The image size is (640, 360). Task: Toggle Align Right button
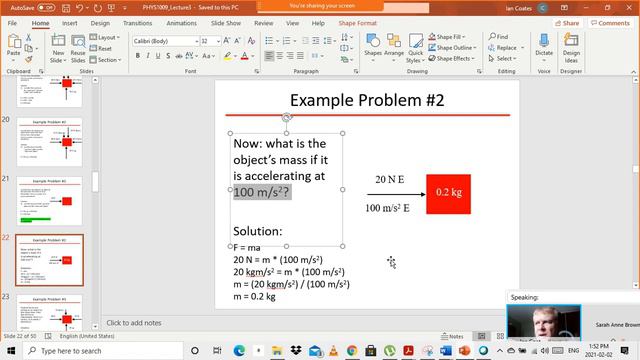coord(290,56)
